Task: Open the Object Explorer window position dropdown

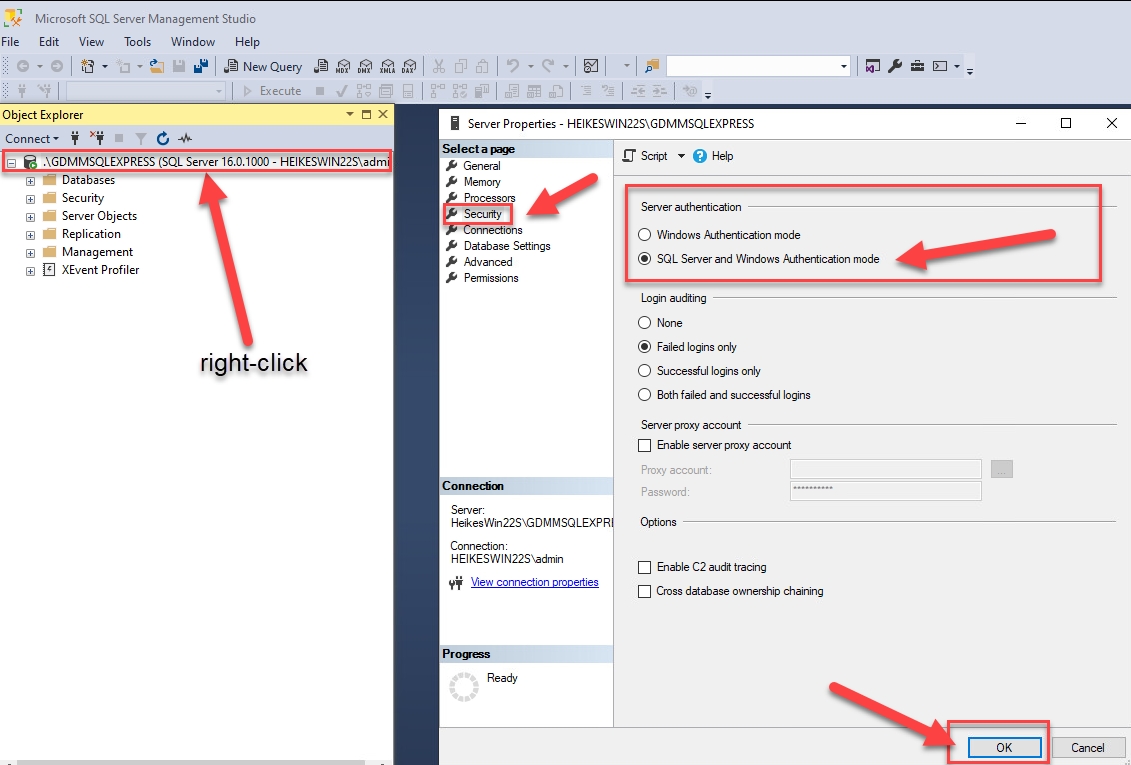Action: click(350, 114)
